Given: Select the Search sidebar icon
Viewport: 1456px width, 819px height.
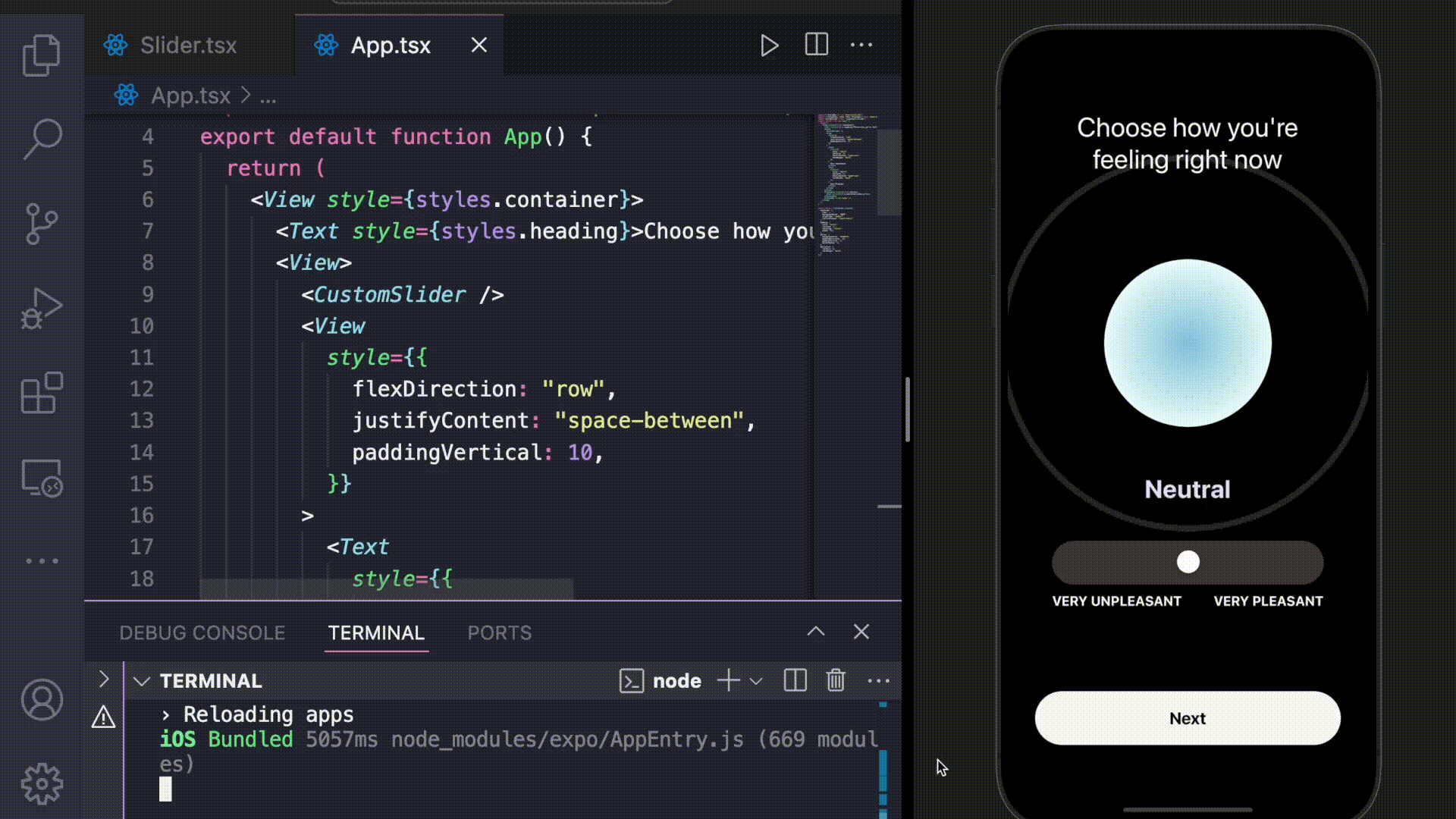Looking at the screenshot, I should (42, 139).
